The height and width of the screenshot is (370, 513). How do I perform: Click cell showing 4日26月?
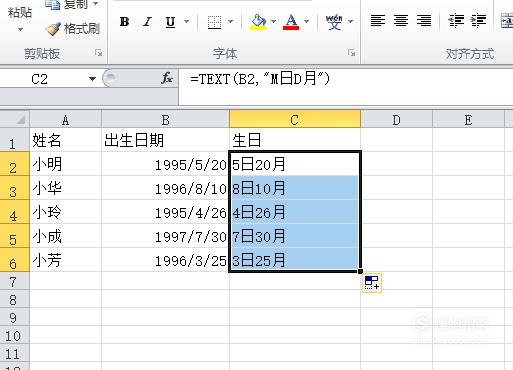point(295,212)
